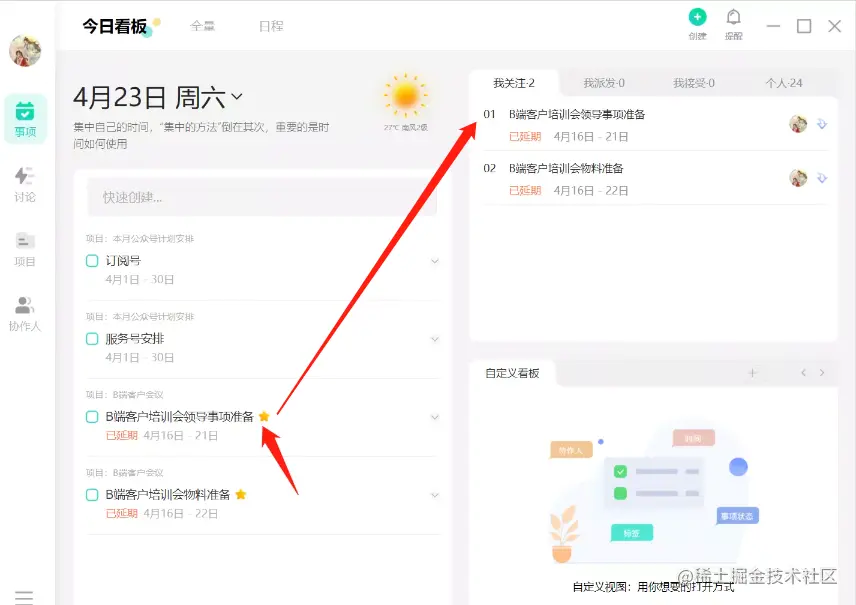Click blue arrow icon on followed item 01
The image size is (856, 605).
point(822,124)
